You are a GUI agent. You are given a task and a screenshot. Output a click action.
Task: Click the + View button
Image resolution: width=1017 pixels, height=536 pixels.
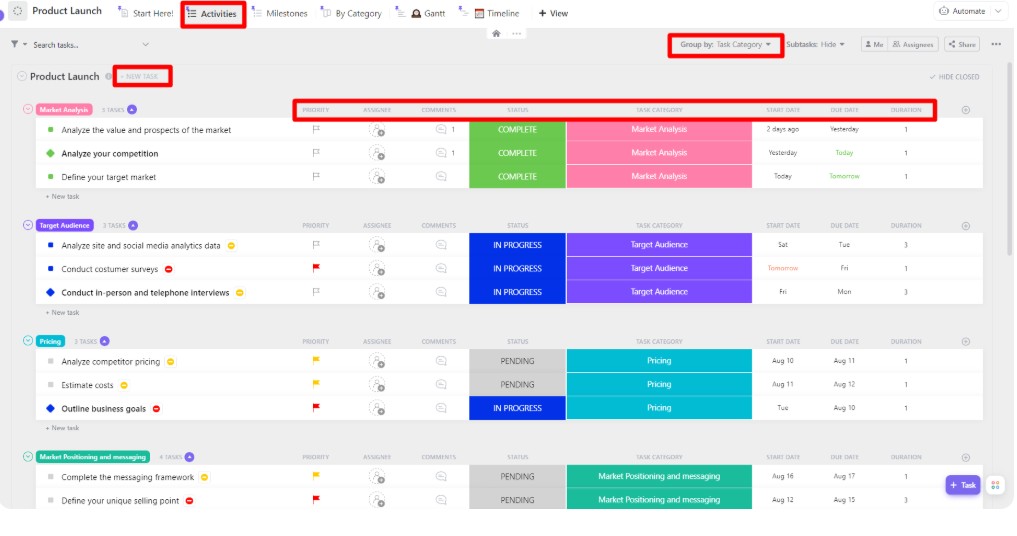(553, 13)
